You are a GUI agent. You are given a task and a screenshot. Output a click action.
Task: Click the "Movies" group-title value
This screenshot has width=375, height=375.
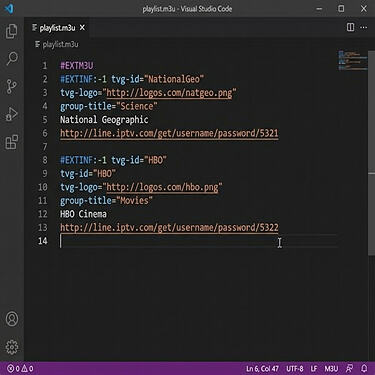coord(134,201)
